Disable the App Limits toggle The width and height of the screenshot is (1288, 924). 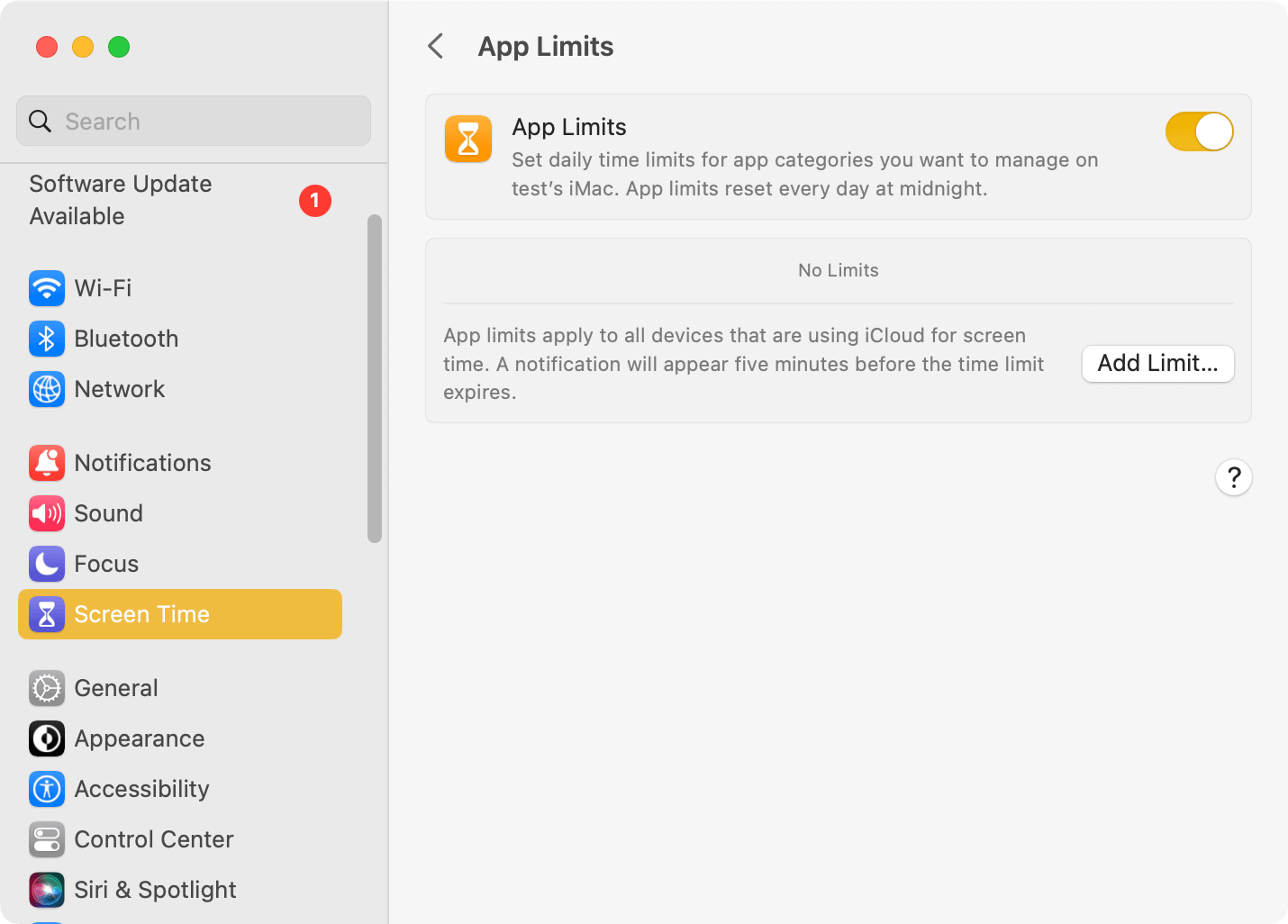point(1200,131)
